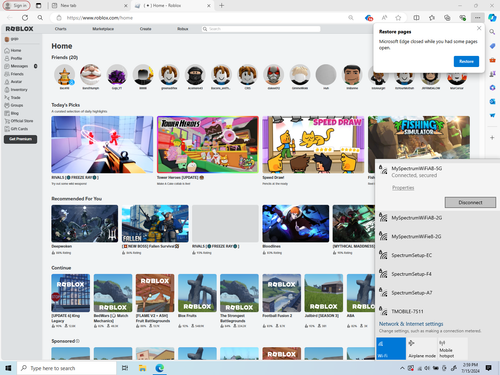Open Edge sidebar search icon

[492, 32]
